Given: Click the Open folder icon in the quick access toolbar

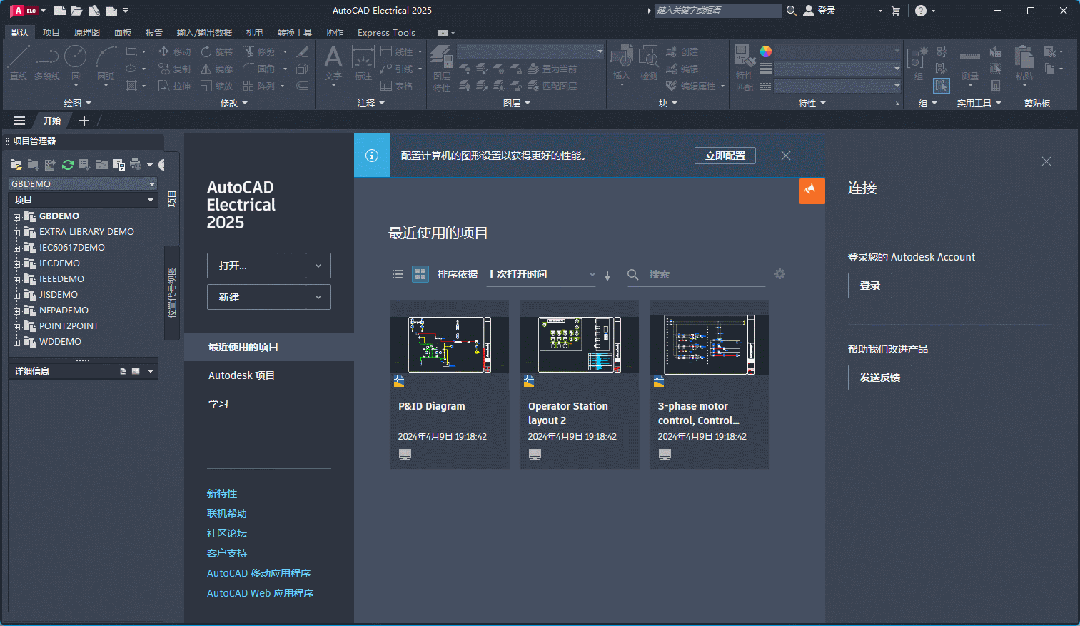Looking at the screenshot, I should click(x=76, y=10).
